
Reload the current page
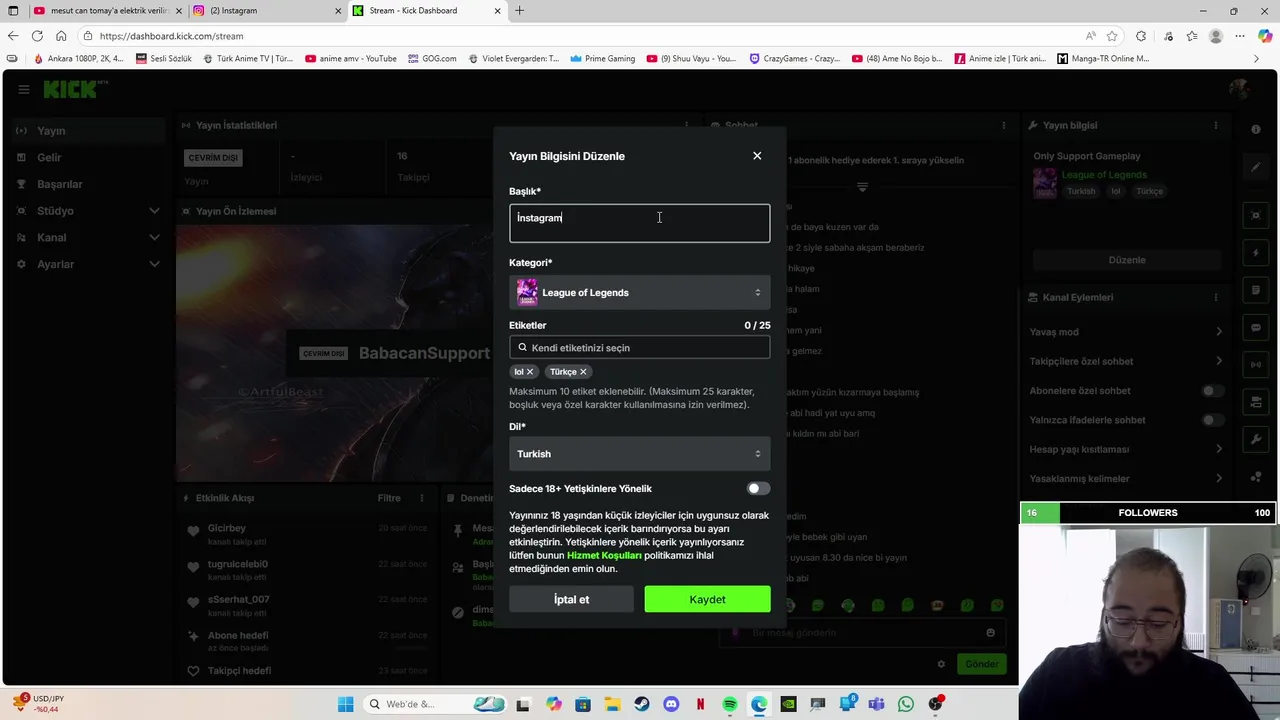tap(37, 36)
